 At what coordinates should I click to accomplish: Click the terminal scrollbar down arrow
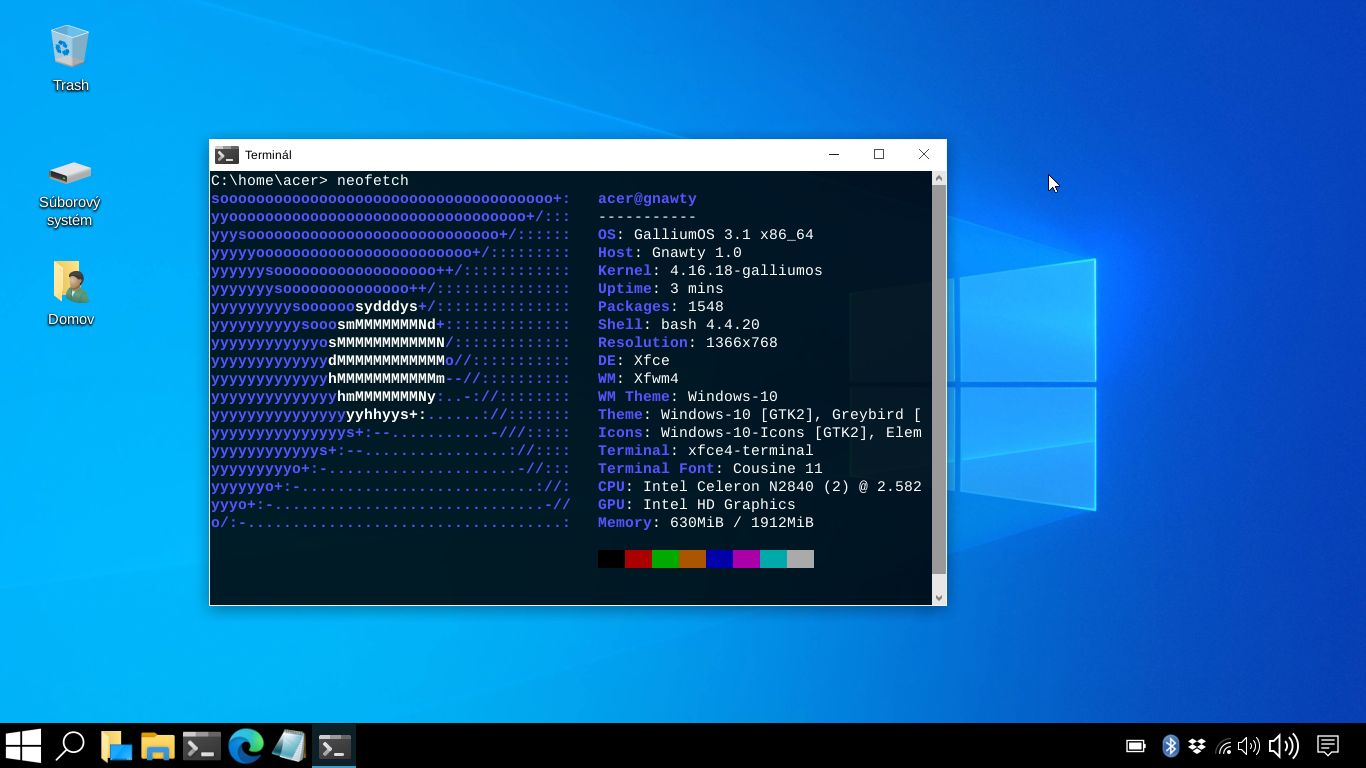939,598
